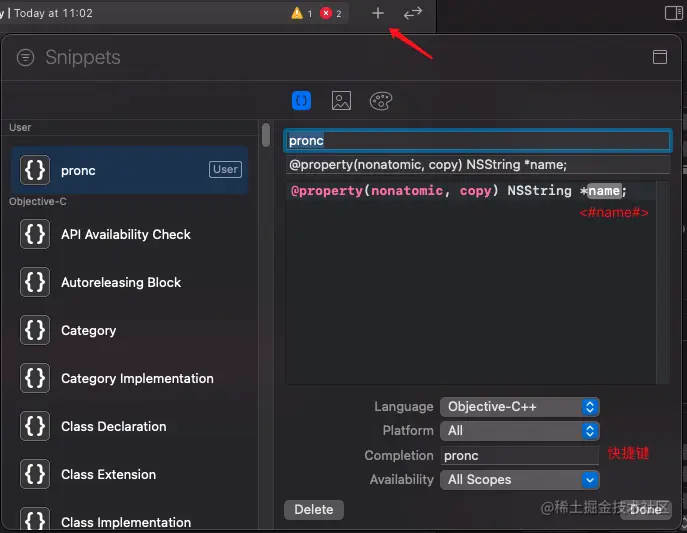
Task: Click the yellow warning indicator icon
Action: (x=297, y=13)
